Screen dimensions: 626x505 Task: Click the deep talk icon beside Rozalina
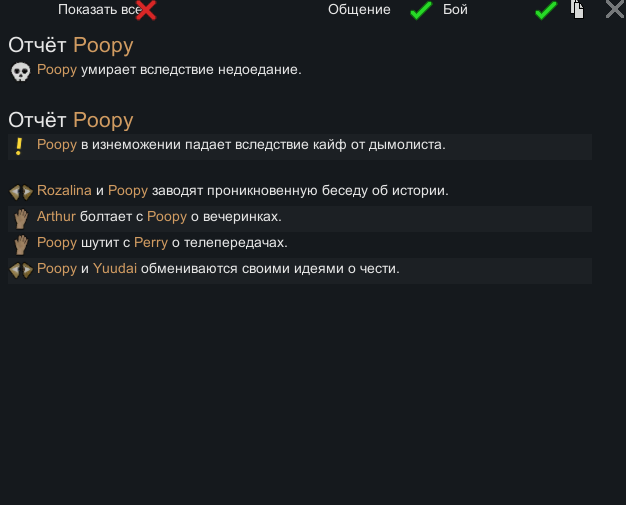click(x=21, y=192)
